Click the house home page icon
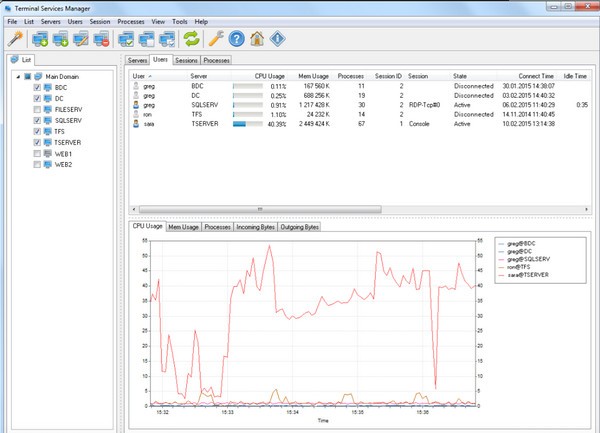 (x=257, y=39)
